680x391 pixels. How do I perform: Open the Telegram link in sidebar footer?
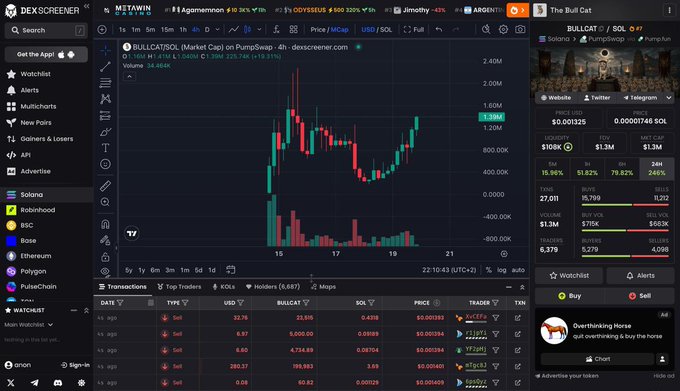pyautogui.click(x=34, y=383)
